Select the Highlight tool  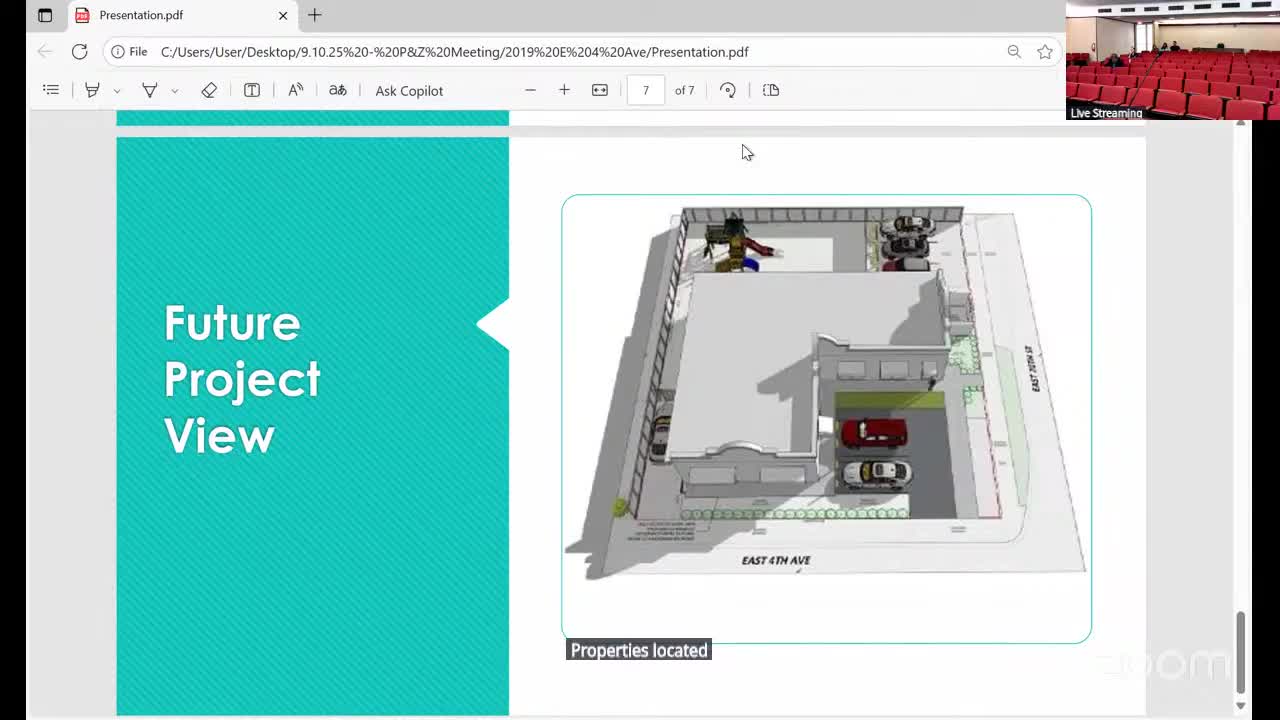[92, 90]
